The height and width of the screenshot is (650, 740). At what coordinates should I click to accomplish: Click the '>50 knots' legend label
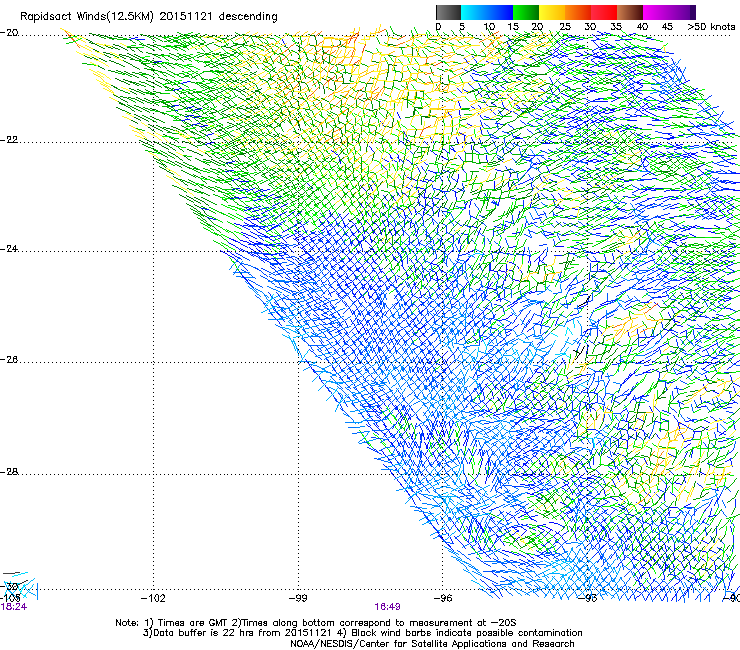coord(711,26)
